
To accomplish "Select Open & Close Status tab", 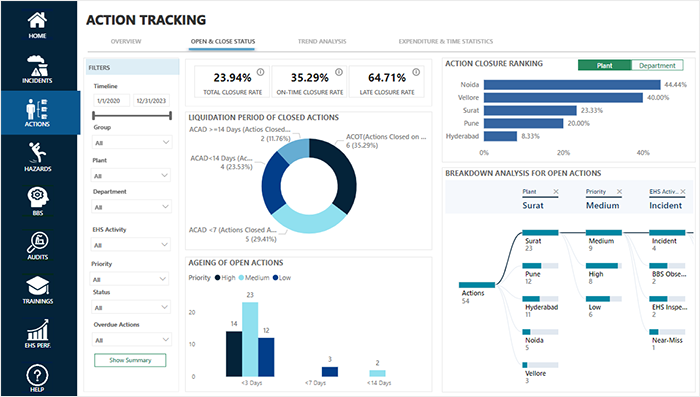I will tap(223, 42).
